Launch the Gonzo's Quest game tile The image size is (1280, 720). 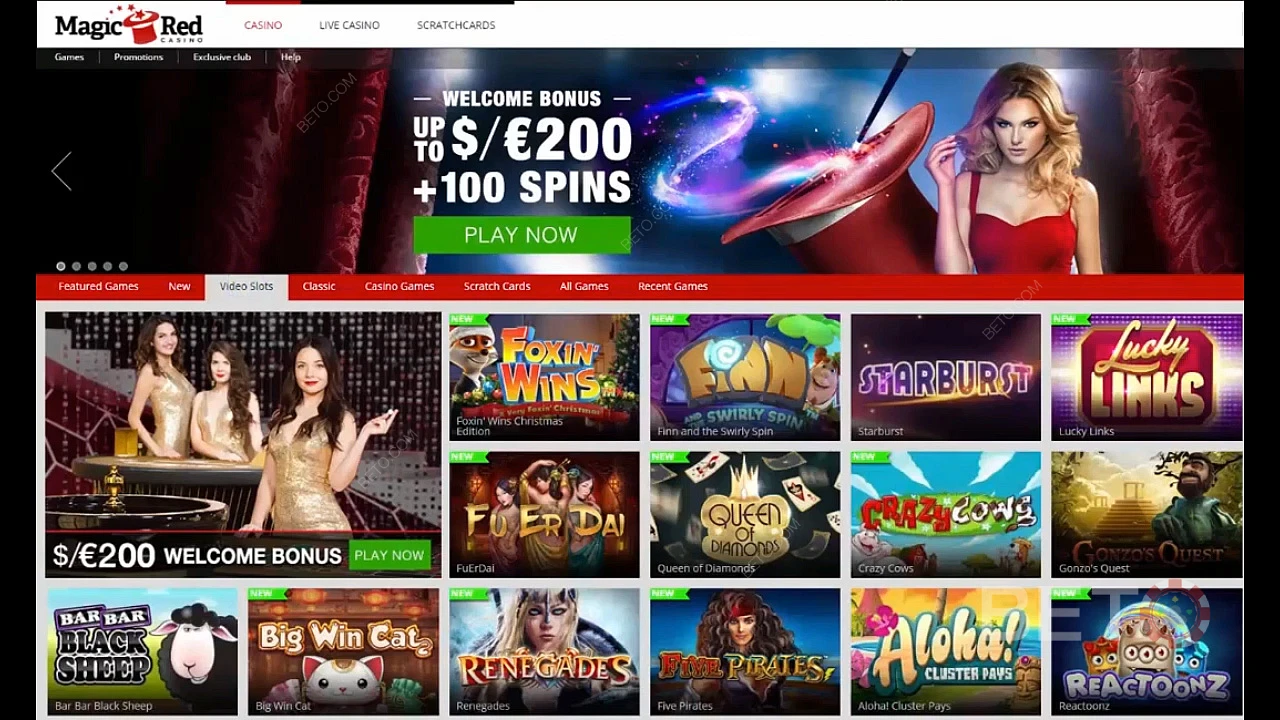click(1146, 514)
